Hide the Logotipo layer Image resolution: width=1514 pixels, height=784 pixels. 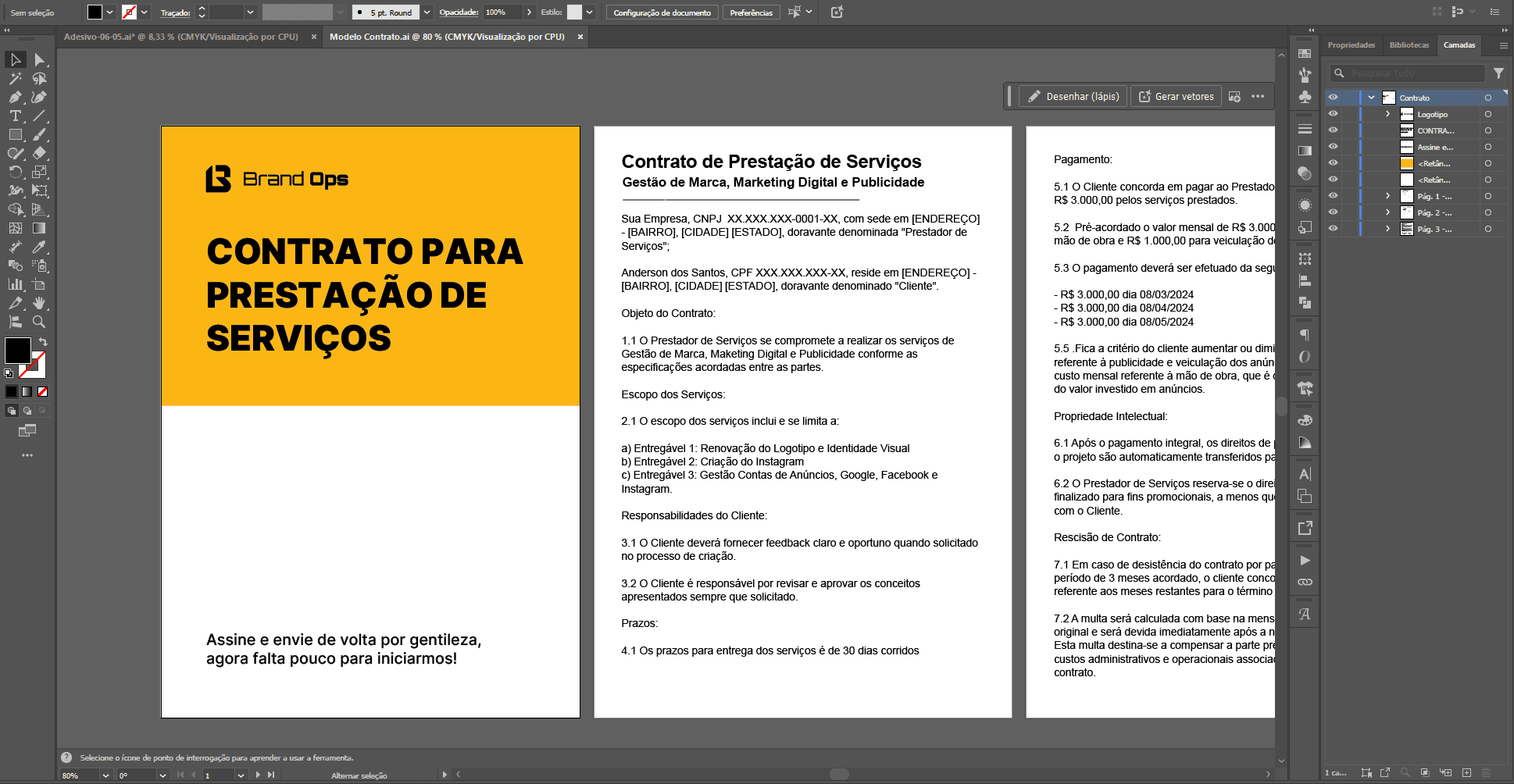click(x=1334, y=114)
